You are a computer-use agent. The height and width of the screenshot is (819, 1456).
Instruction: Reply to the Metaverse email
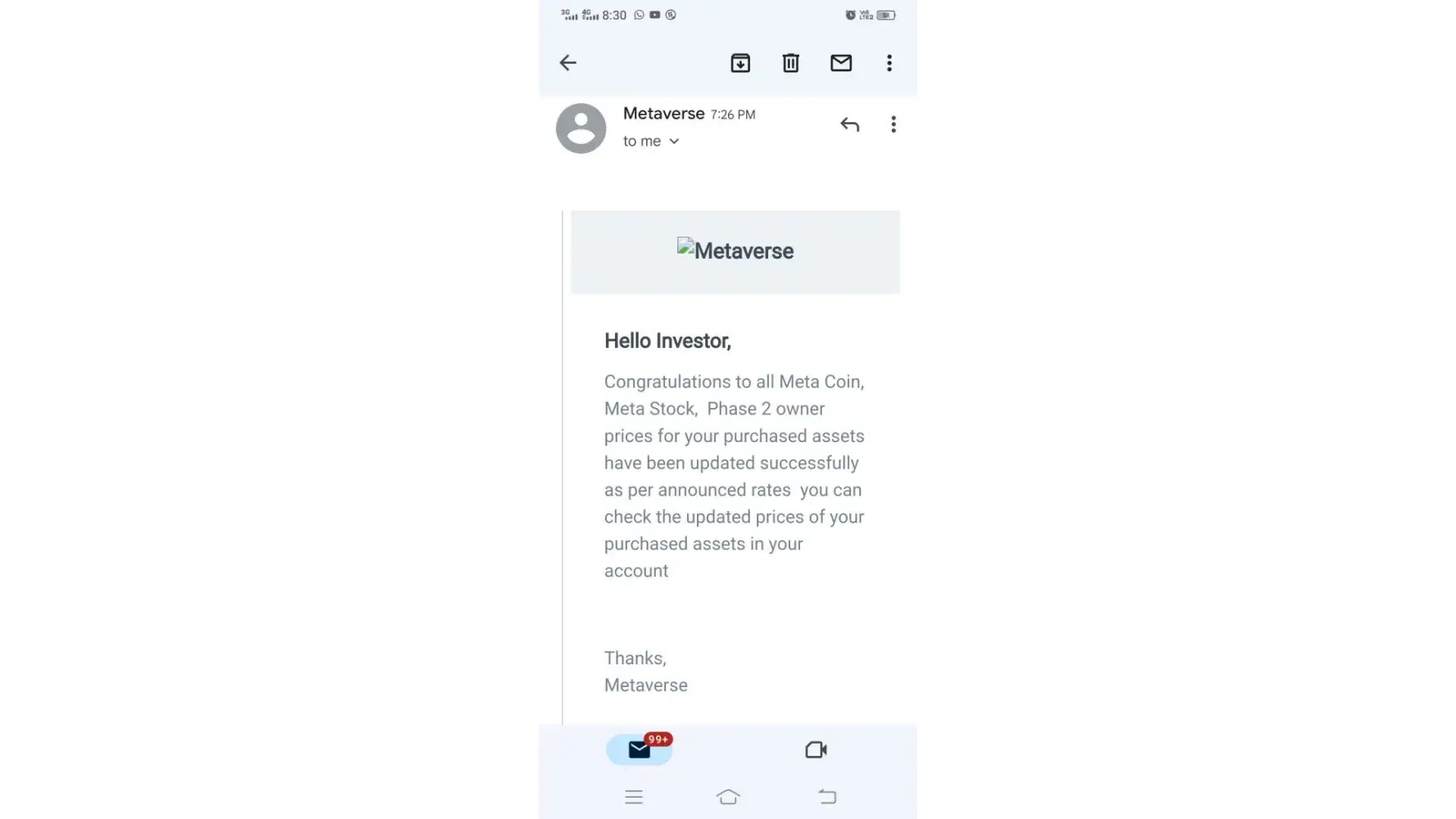[x=850, y=124]
